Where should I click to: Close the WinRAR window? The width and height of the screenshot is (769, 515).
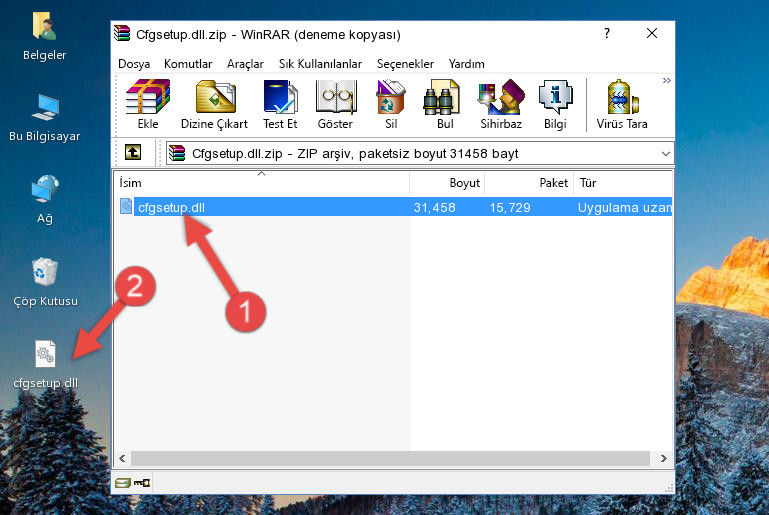652,33
